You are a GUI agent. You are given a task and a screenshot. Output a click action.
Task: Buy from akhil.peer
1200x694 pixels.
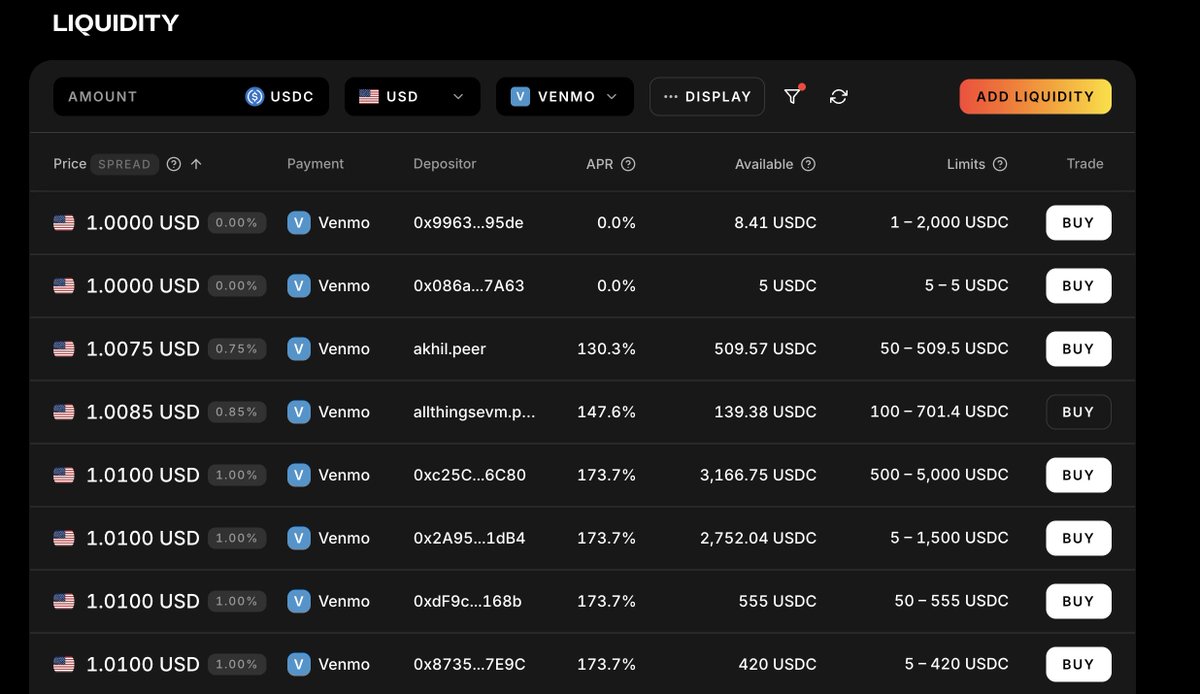1078,348
